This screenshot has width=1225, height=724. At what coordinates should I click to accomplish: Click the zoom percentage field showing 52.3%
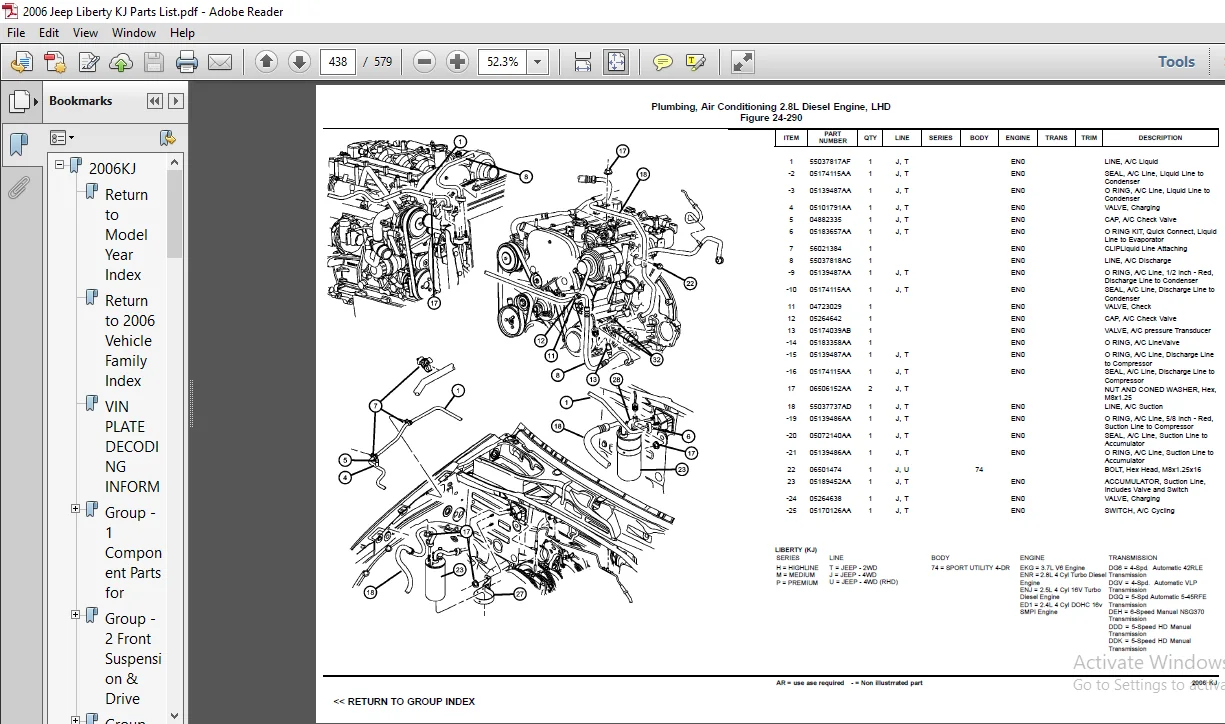point(503,62)
